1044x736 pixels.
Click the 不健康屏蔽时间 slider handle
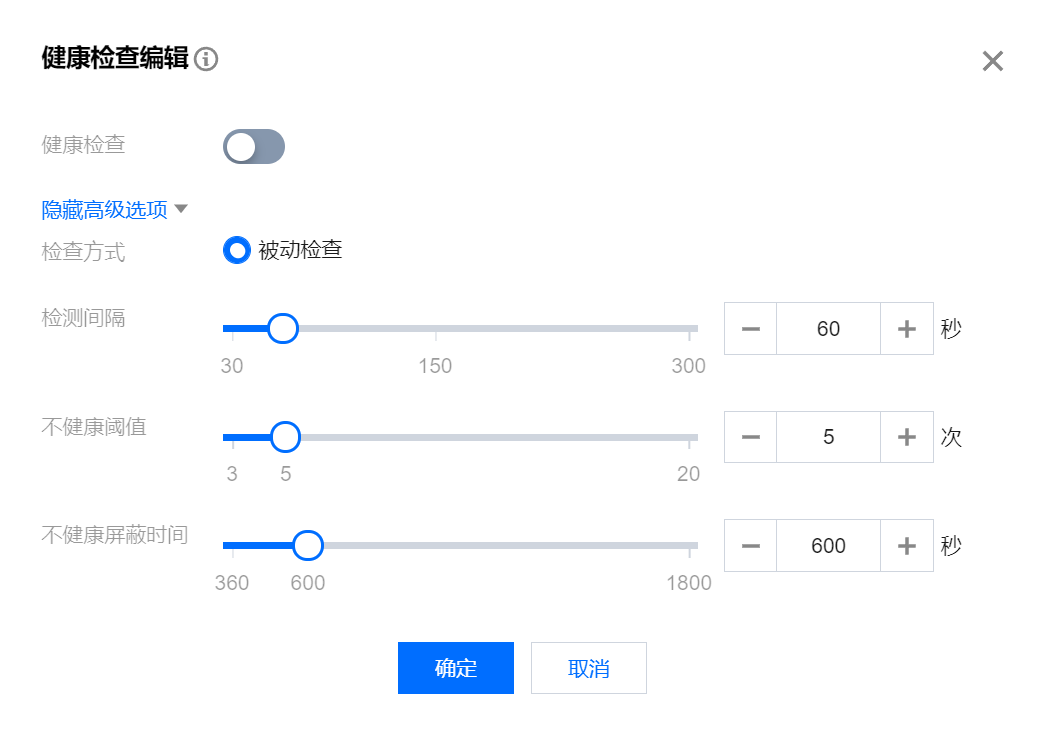(x=308, y=546)
